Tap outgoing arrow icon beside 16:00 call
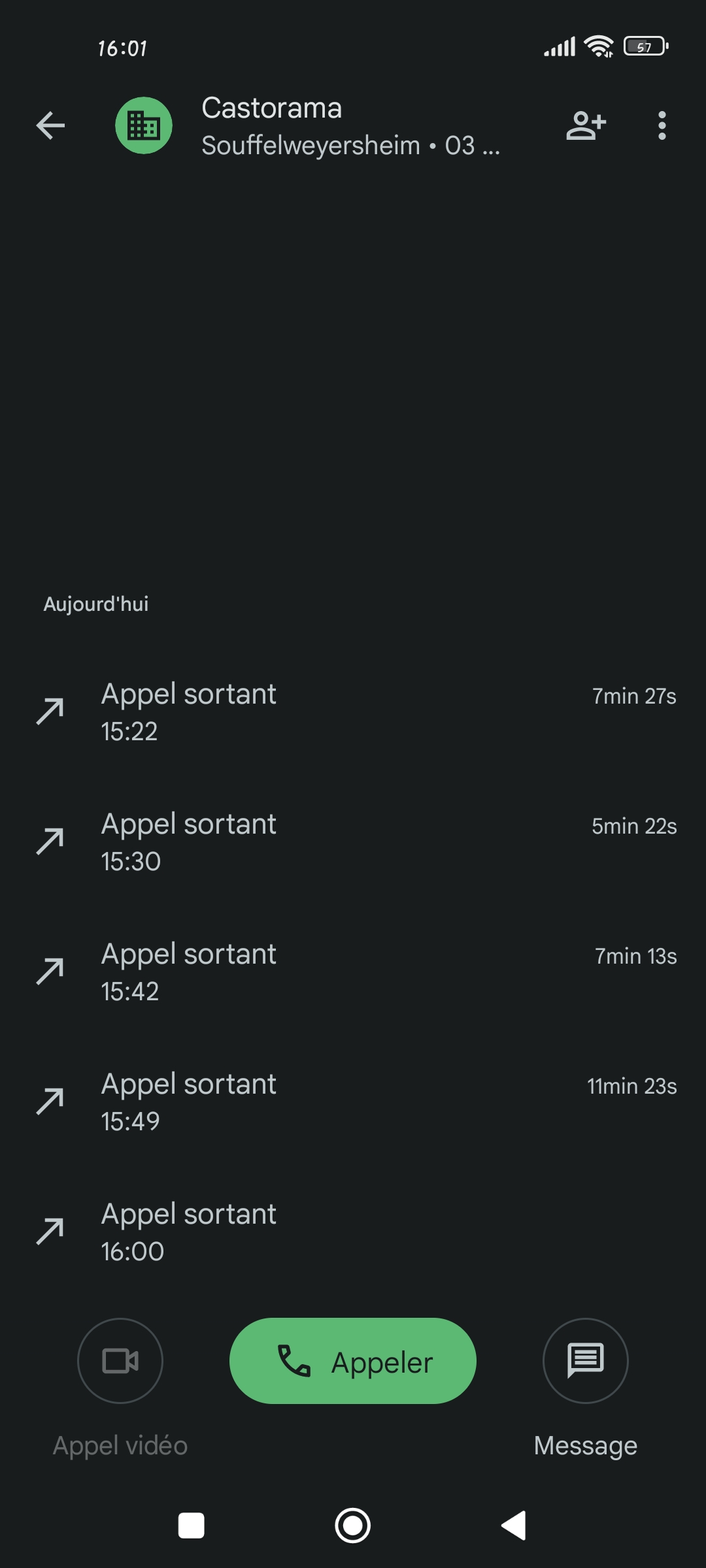Screen dimensions: 706x1568 tap(50, 1232)
